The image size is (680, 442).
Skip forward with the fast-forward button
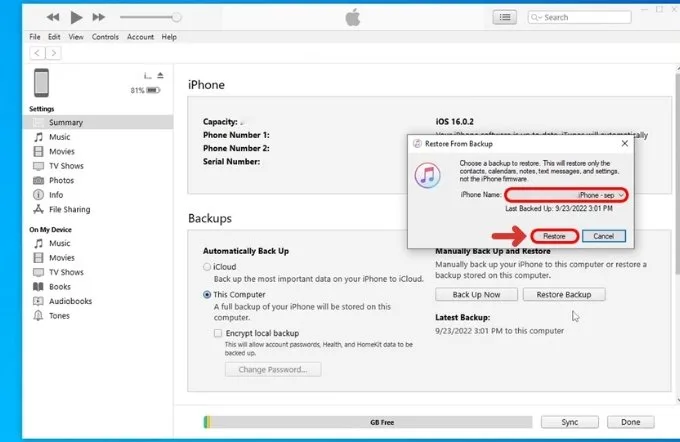pyautogui.click(x=99, y=17)
